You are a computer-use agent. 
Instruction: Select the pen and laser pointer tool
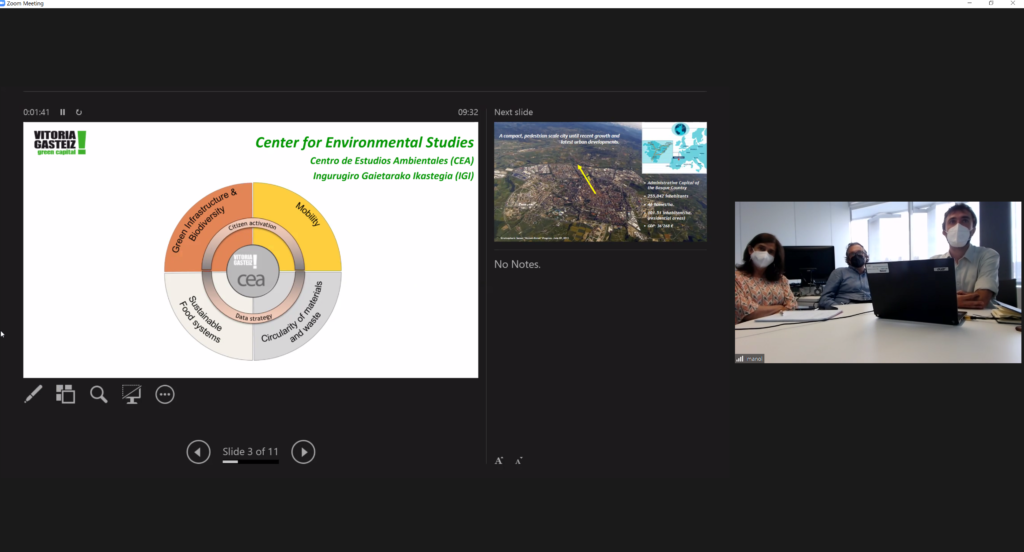(33, 394)
